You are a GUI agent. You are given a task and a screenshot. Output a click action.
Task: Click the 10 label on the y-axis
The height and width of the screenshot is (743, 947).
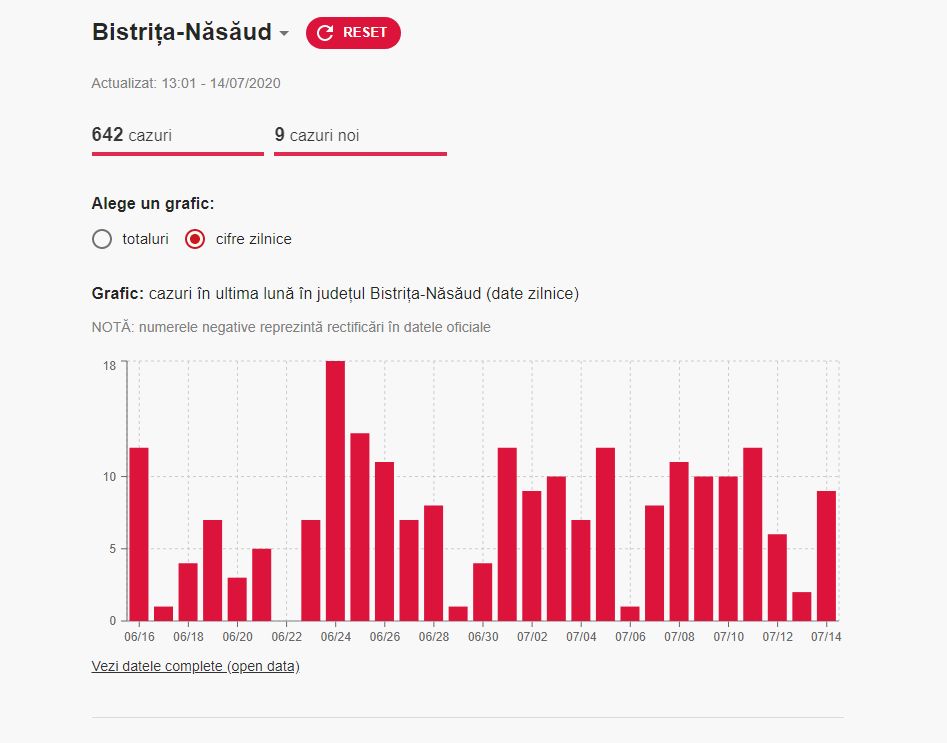click(x=109, y=477)
